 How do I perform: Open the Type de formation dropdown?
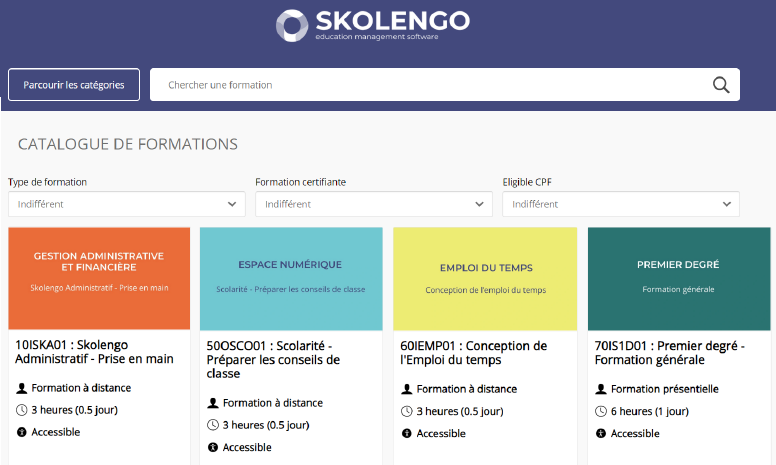coord(127,204)
